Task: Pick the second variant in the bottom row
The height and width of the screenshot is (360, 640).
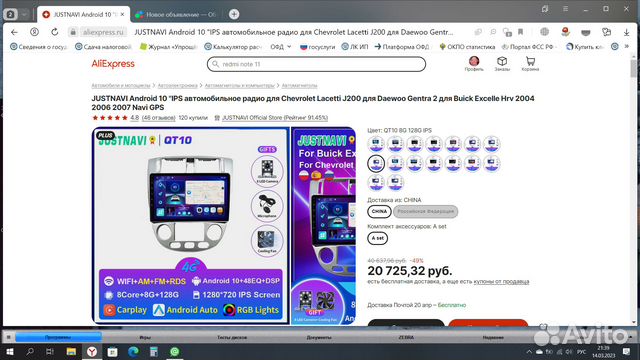Action: [x=395, y=182]
